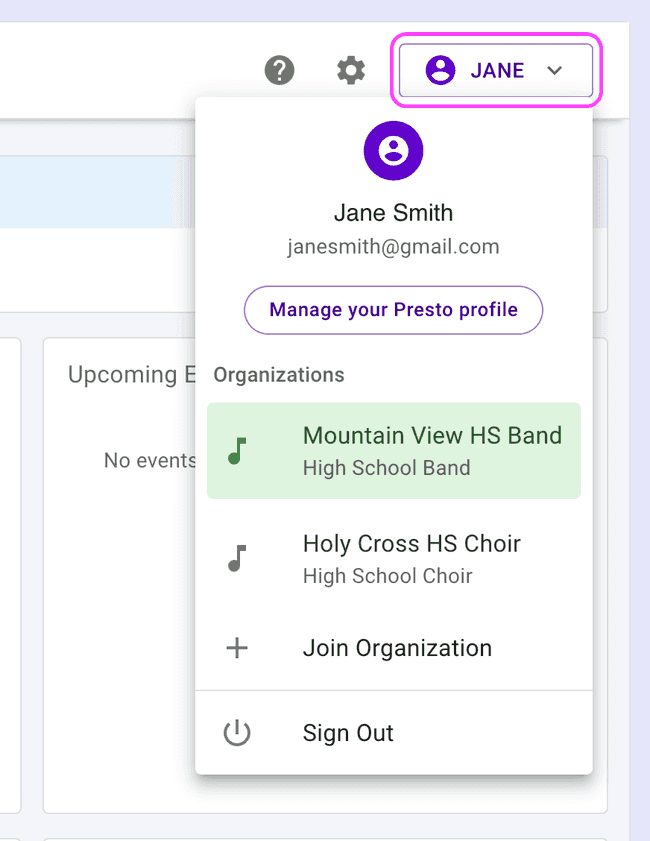Switch to Holy Cross HS Choir

(411, 544)
